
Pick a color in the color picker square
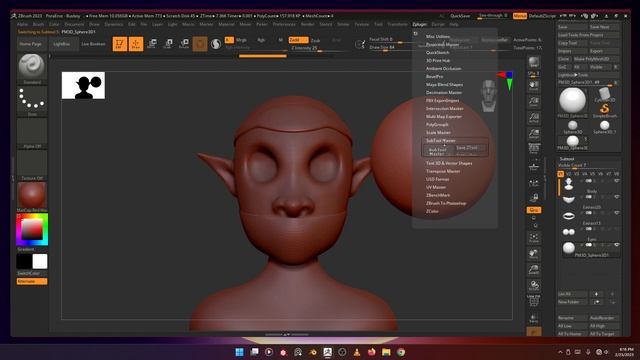tap(32, 229)
